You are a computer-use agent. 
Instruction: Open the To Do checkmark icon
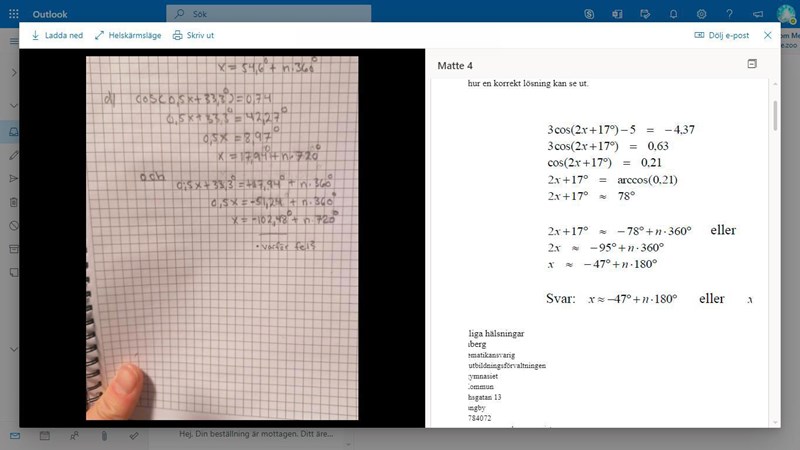pyautogui.click(x=134, y=437)
